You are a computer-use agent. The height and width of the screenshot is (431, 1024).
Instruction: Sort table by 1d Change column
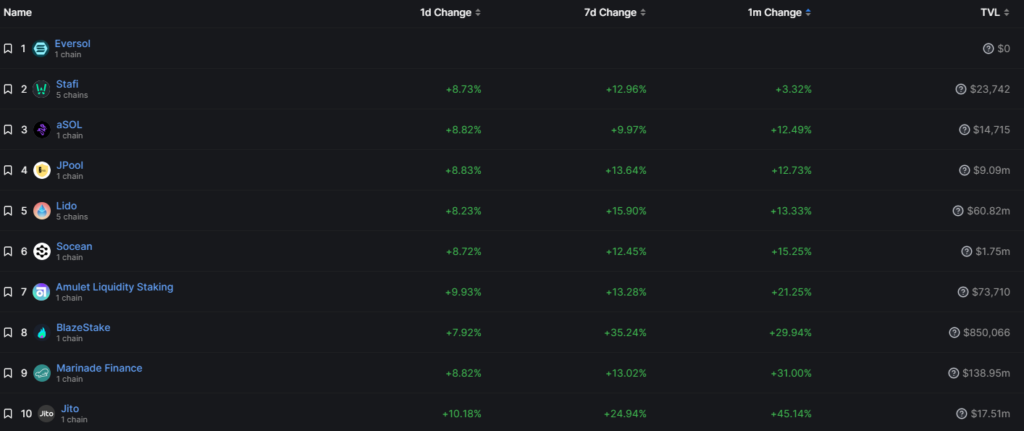coord(450,12)
